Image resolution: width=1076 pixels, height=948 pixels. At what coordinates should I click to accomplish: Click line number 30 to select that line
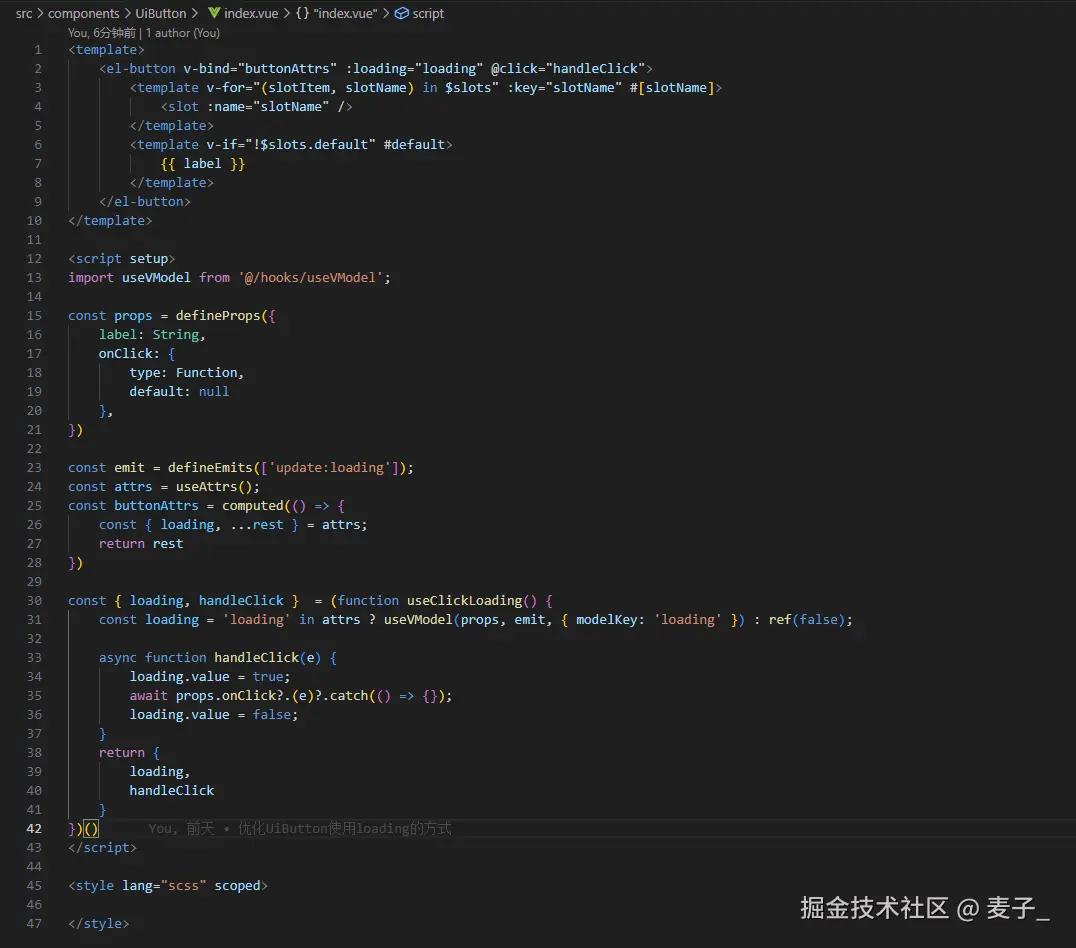coord(34,600)
